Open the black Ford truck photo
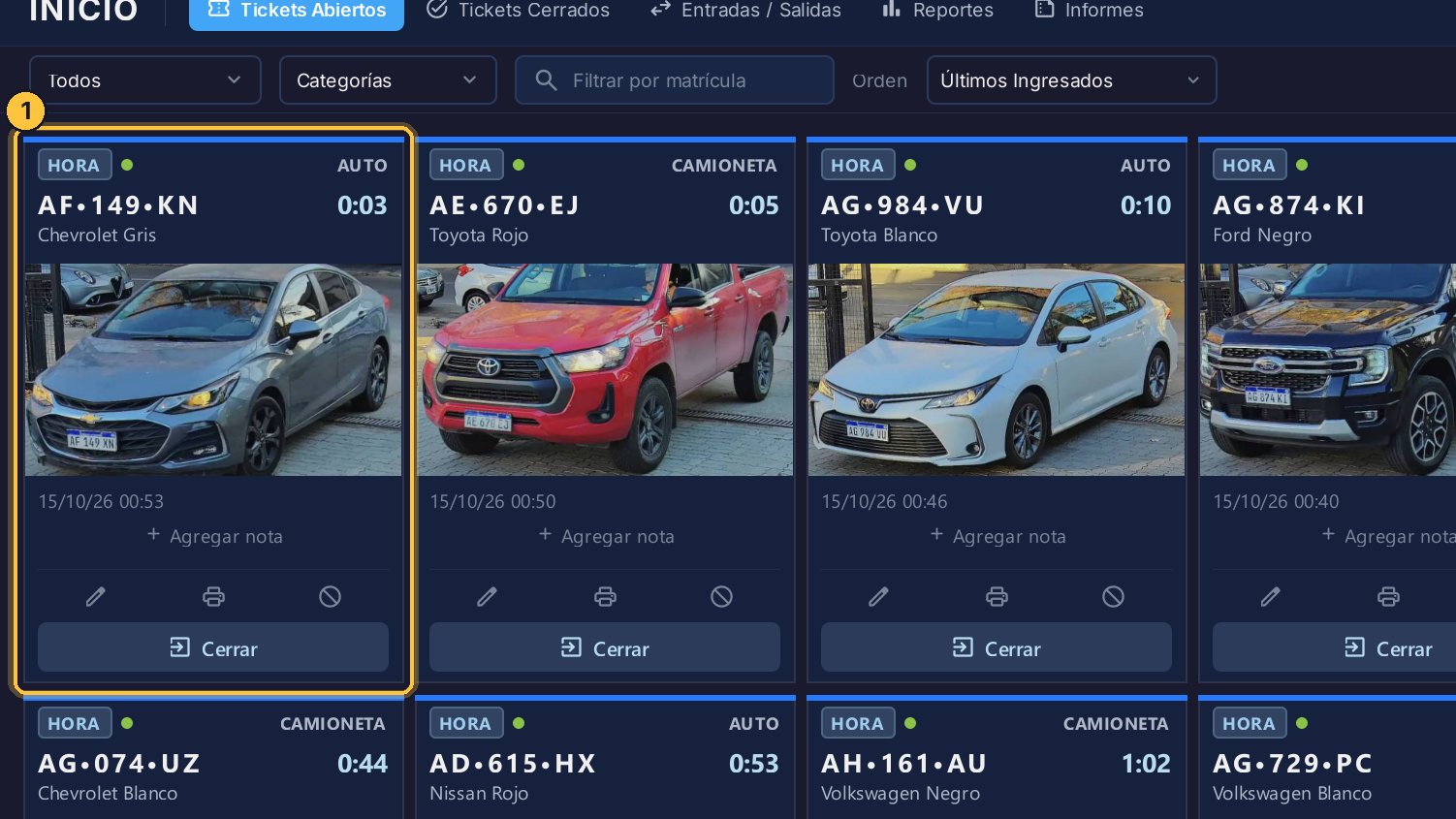 pos(1328,369)
